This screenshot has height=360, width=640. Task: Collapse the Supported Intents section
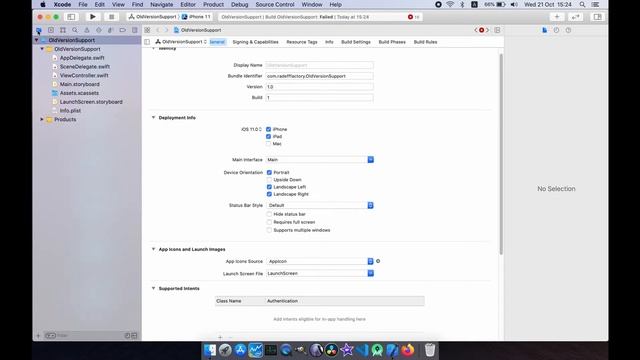coord(153,288)
